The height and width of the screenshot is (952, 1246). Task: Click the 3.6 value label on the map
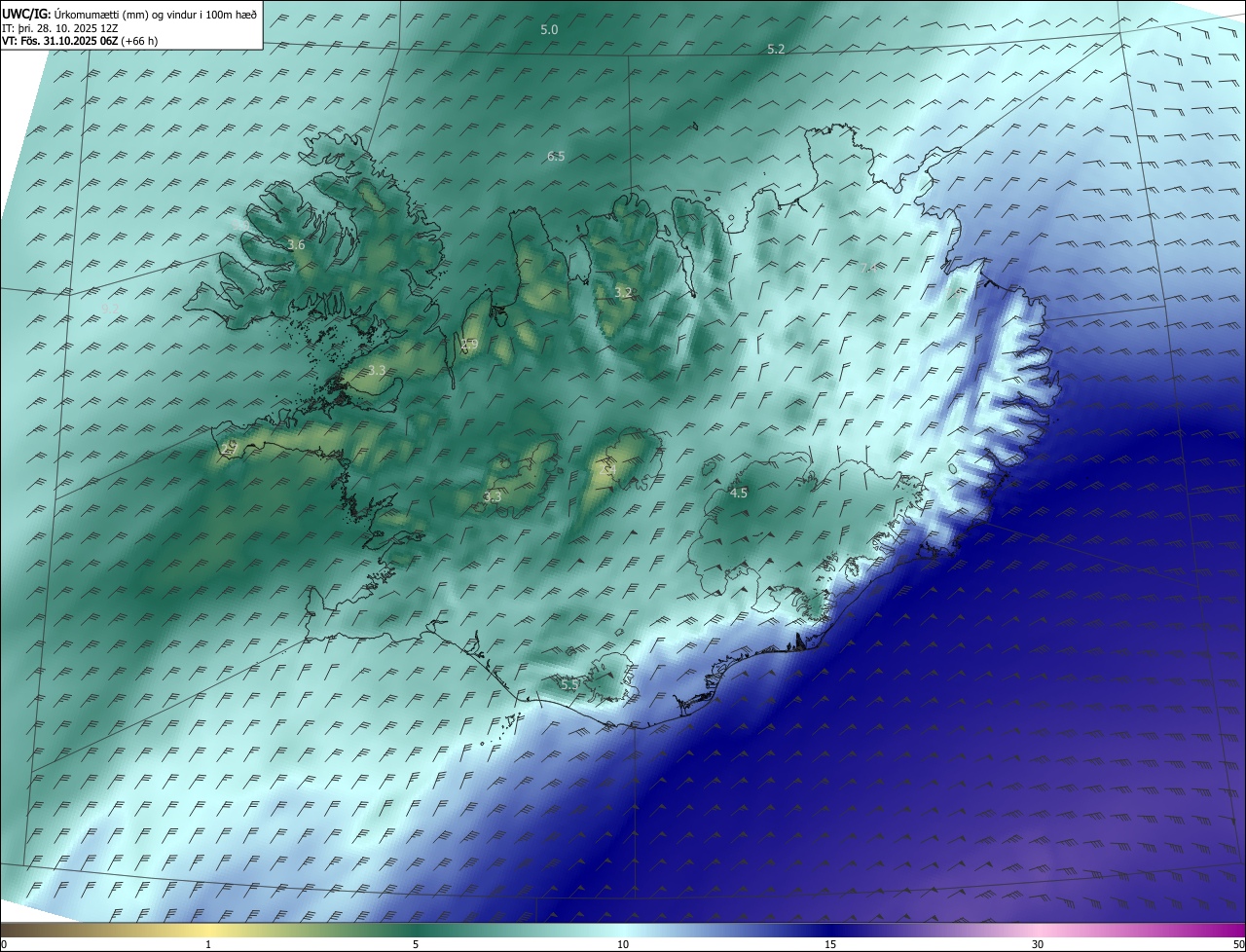click(x=296, y=245)
